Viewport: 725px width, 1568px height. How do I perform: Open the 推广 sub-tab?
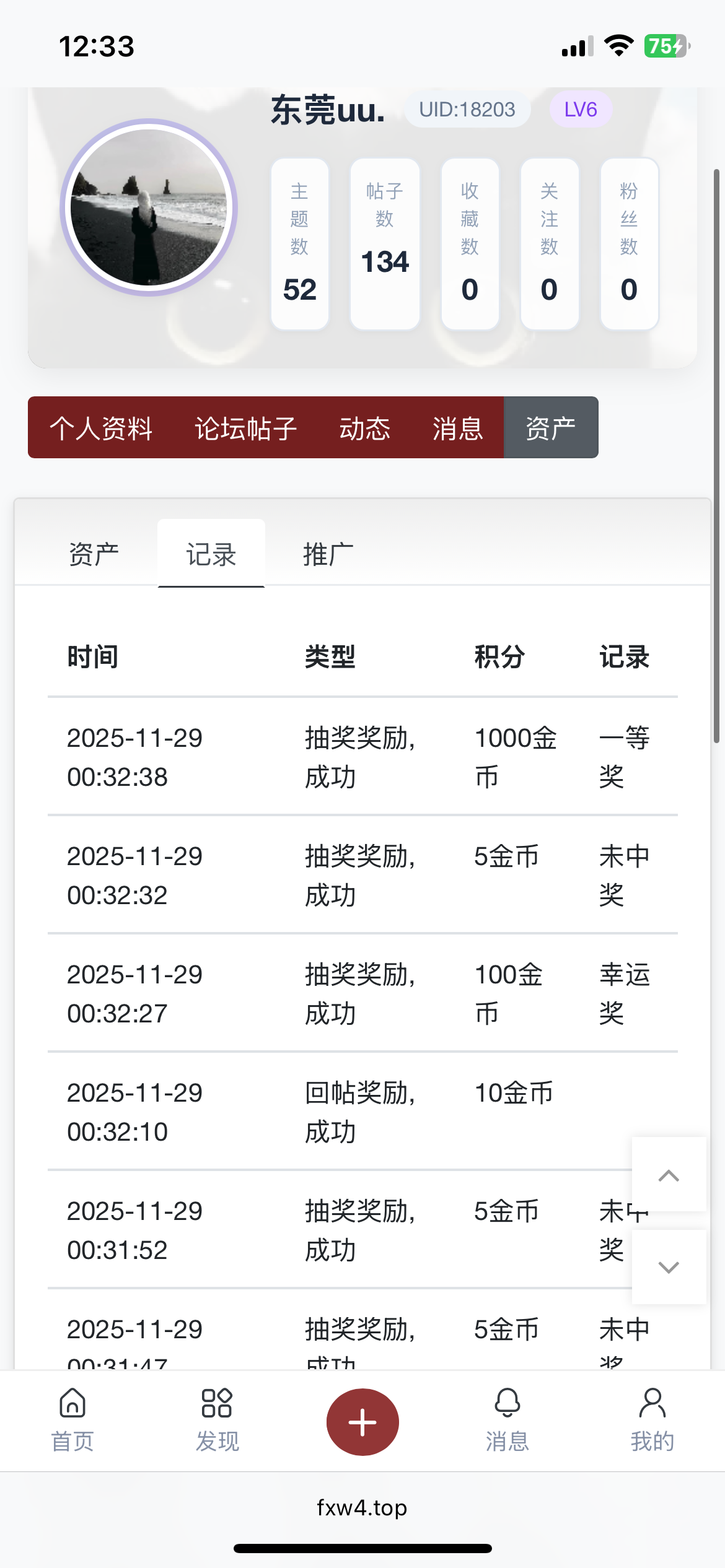(328, 554)
